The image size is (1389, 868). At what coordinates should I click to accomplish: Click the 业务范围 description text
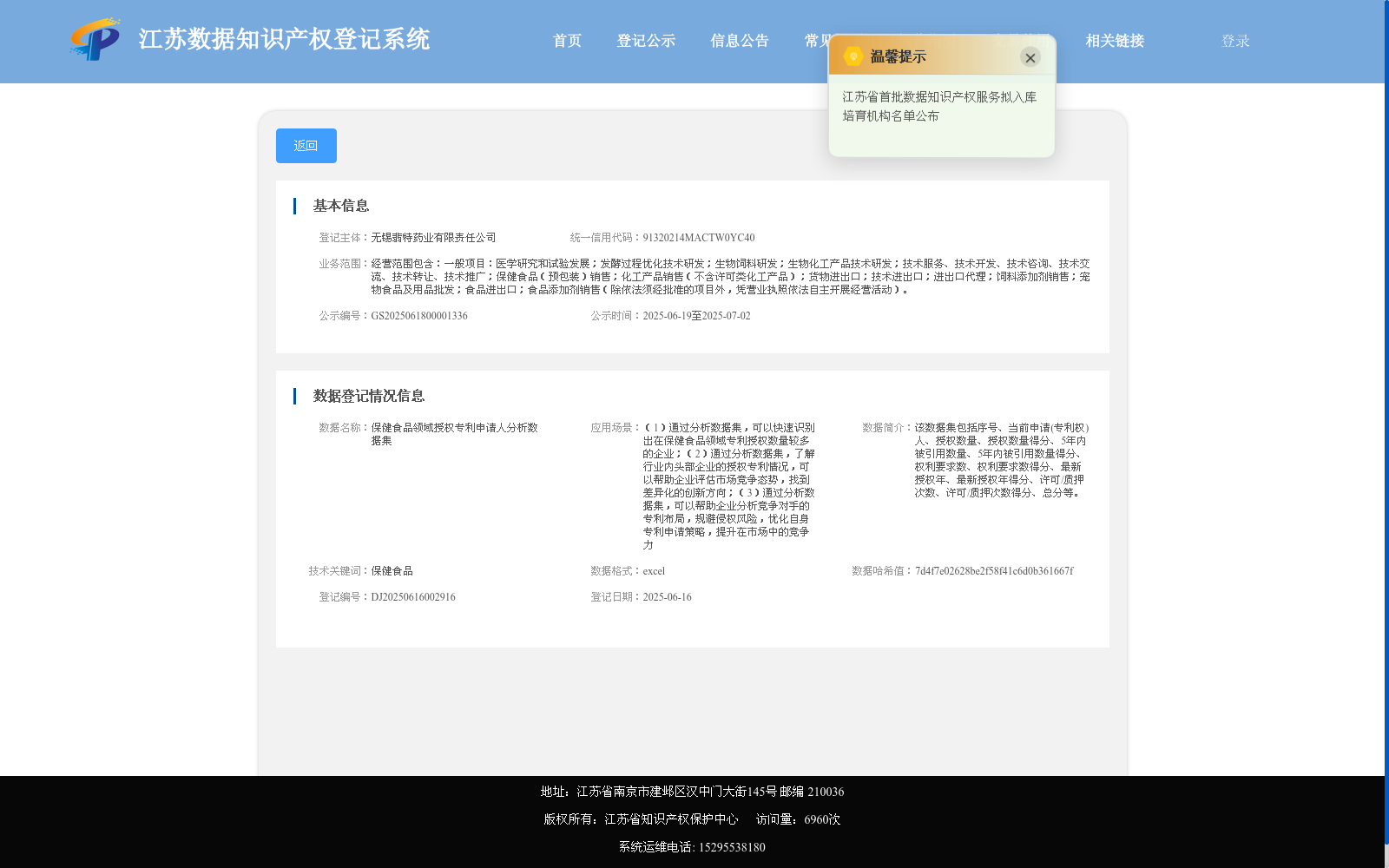pos(730,277)
